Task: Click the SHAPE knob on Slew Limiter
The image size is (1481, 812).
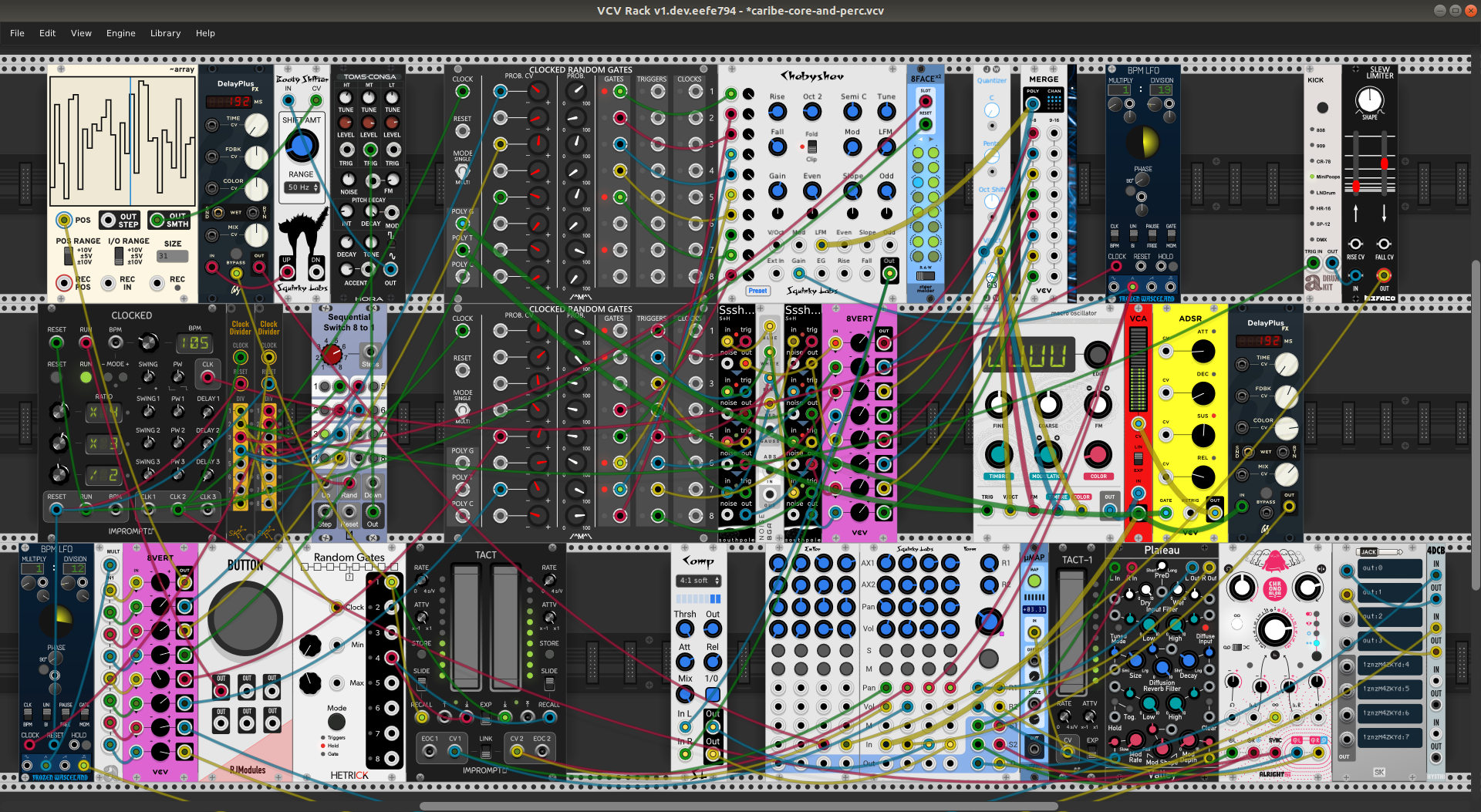Action: coord(1370,99)
